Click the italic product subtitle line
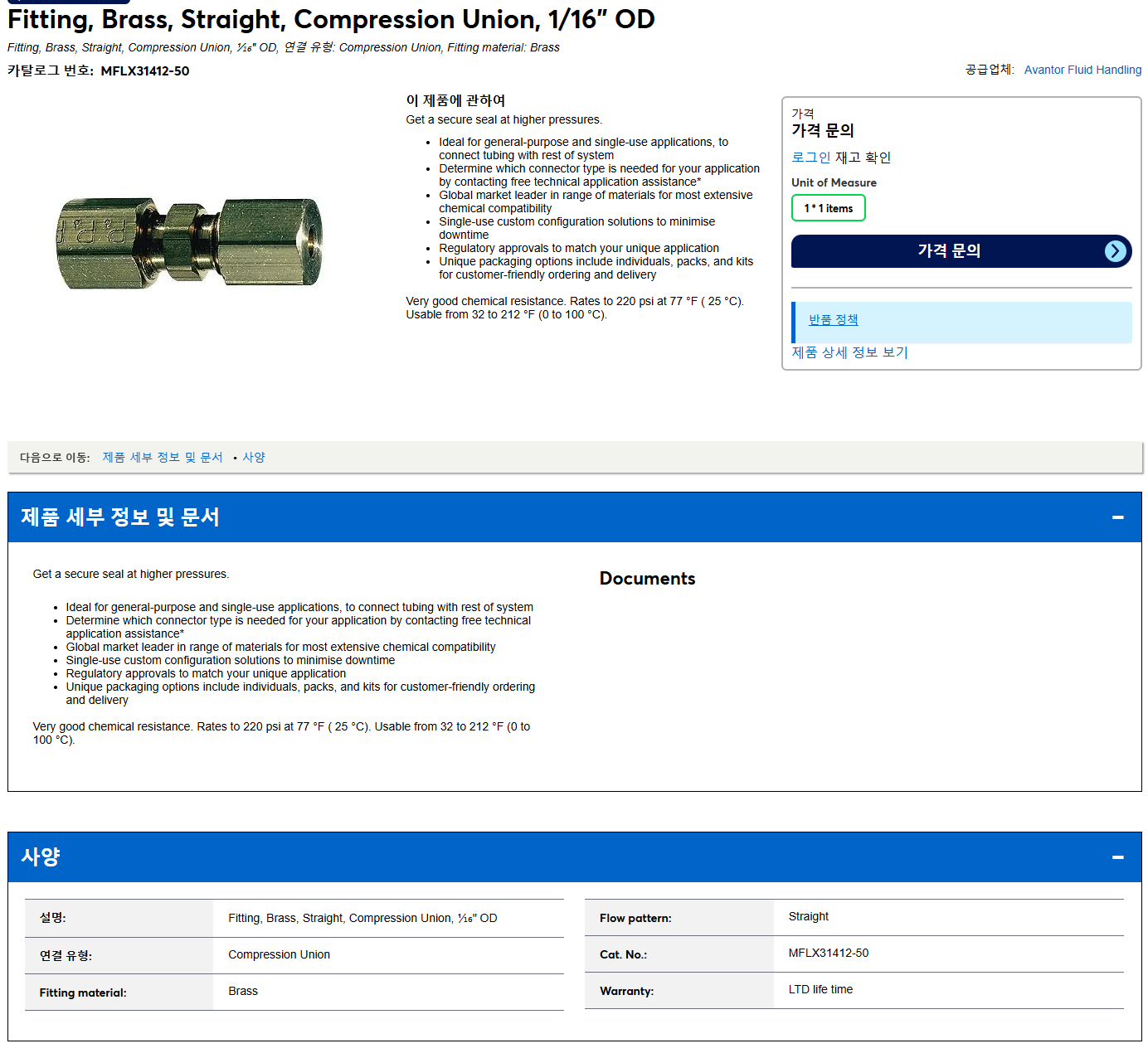The width and height of the screenshot is (1148, 1058). pos(284,47)
